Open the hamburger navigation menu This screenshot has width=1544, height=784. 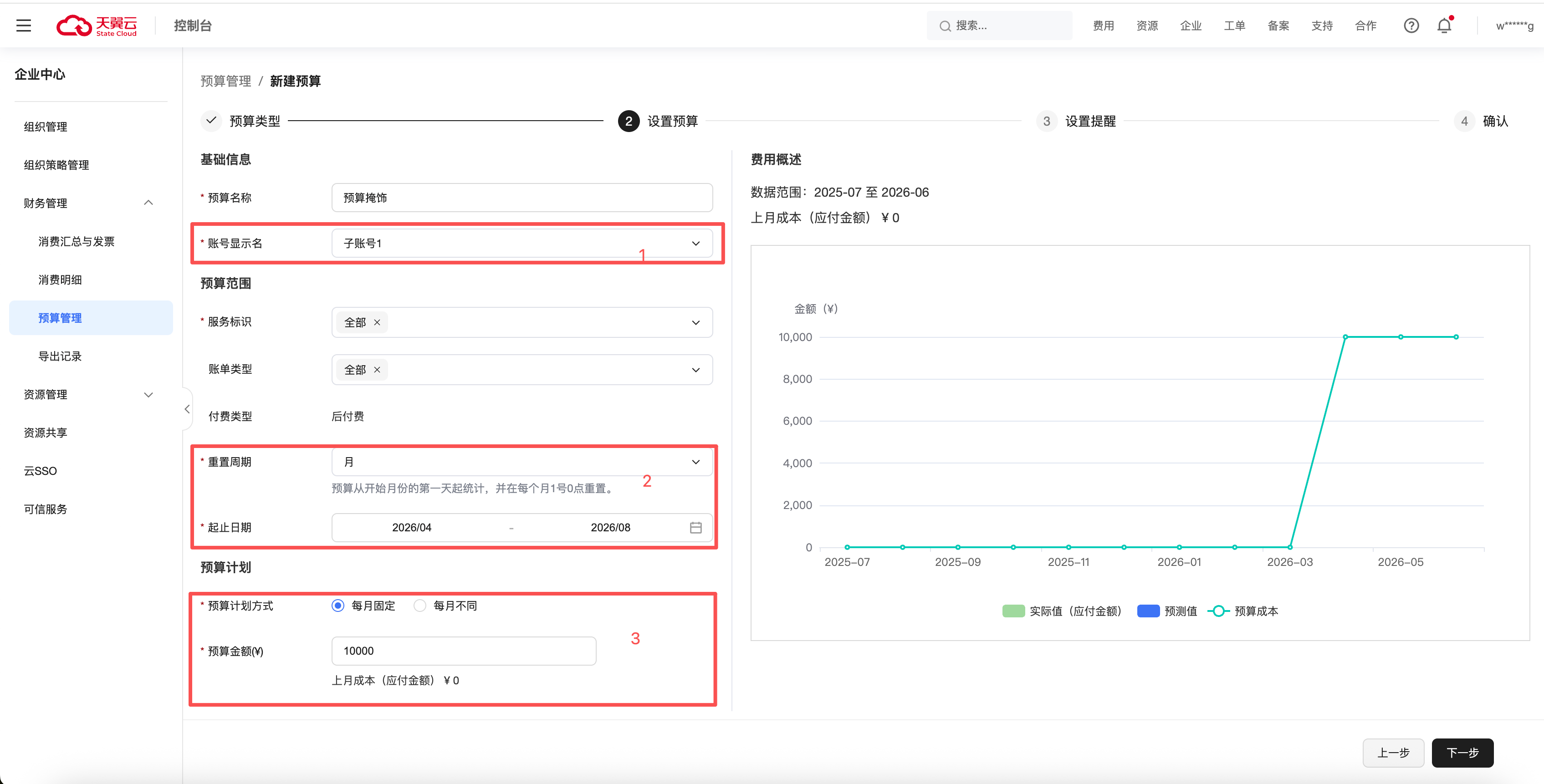pos(23,26)
